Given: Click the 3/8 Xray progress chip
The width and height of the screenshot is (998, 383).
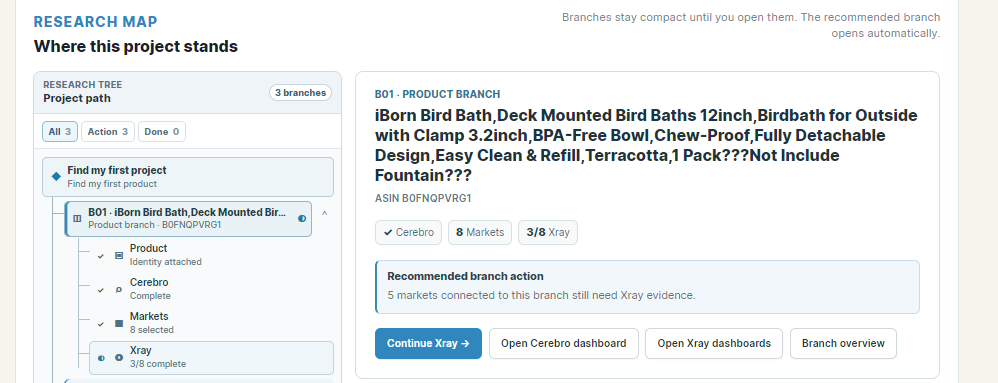Looking at the screenshot, I should tap(548, 232).
